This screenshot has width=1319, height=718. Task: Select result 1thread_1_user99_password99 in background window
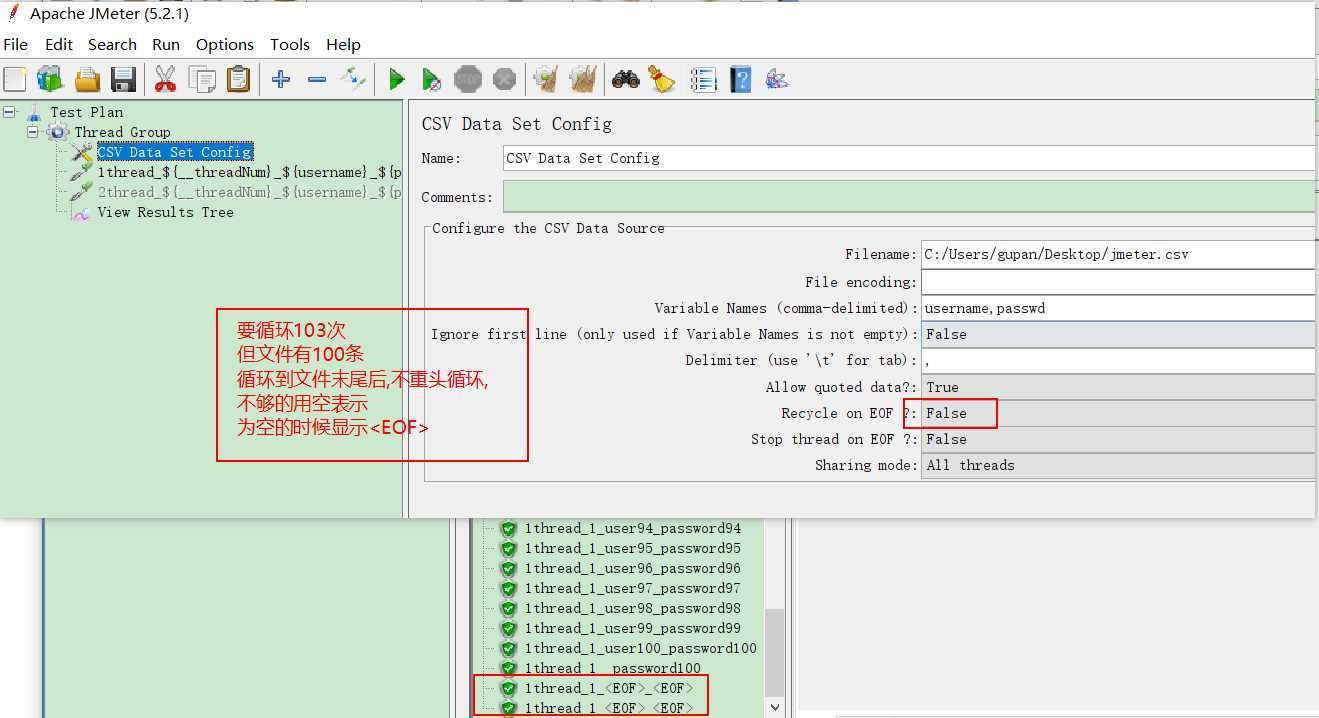pyautogui.click(x=632, y=628)
